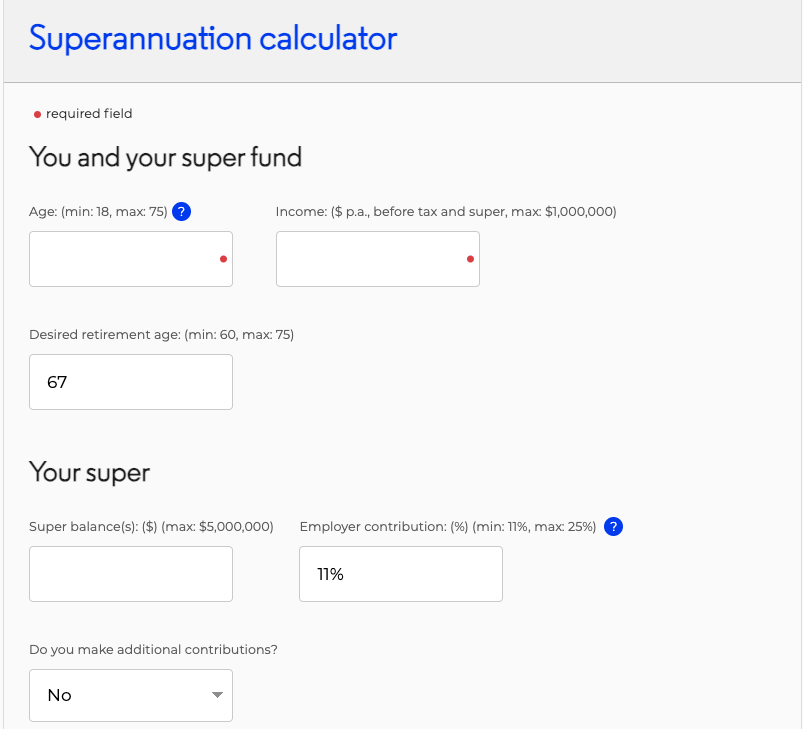Click the Your super section heading
The height and width of the screenshot is (729, 803).
(89, 472)
